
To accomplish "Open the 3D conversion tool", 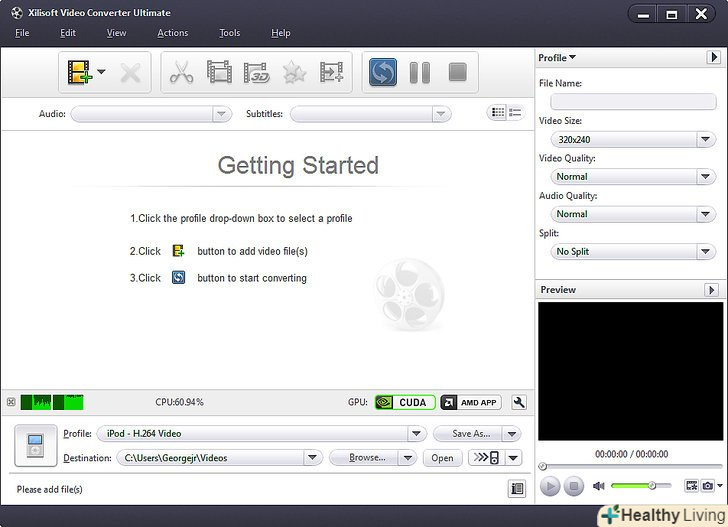I will (256, 72).
